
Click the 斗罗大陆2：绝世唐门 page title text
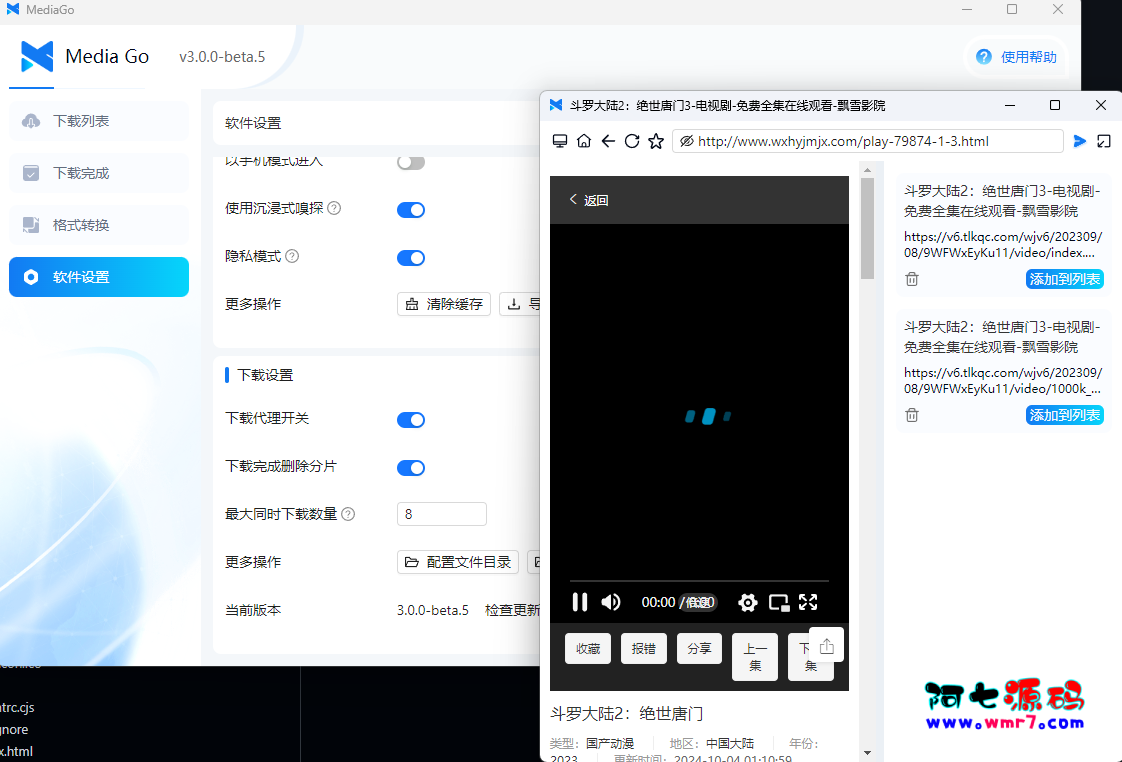tap(627, 713)
